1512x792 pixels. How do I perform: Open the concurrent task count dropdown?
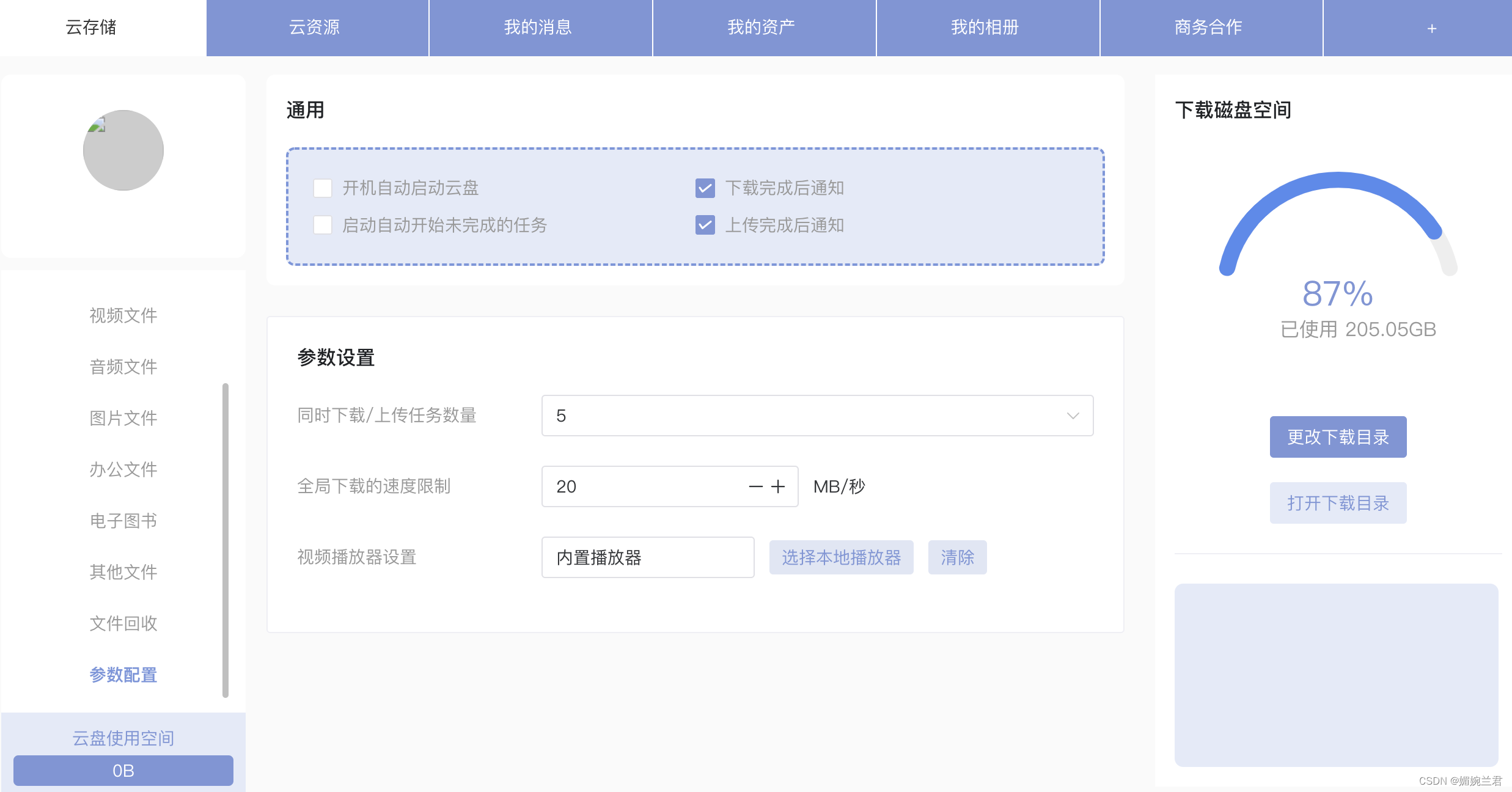[817, 416]
